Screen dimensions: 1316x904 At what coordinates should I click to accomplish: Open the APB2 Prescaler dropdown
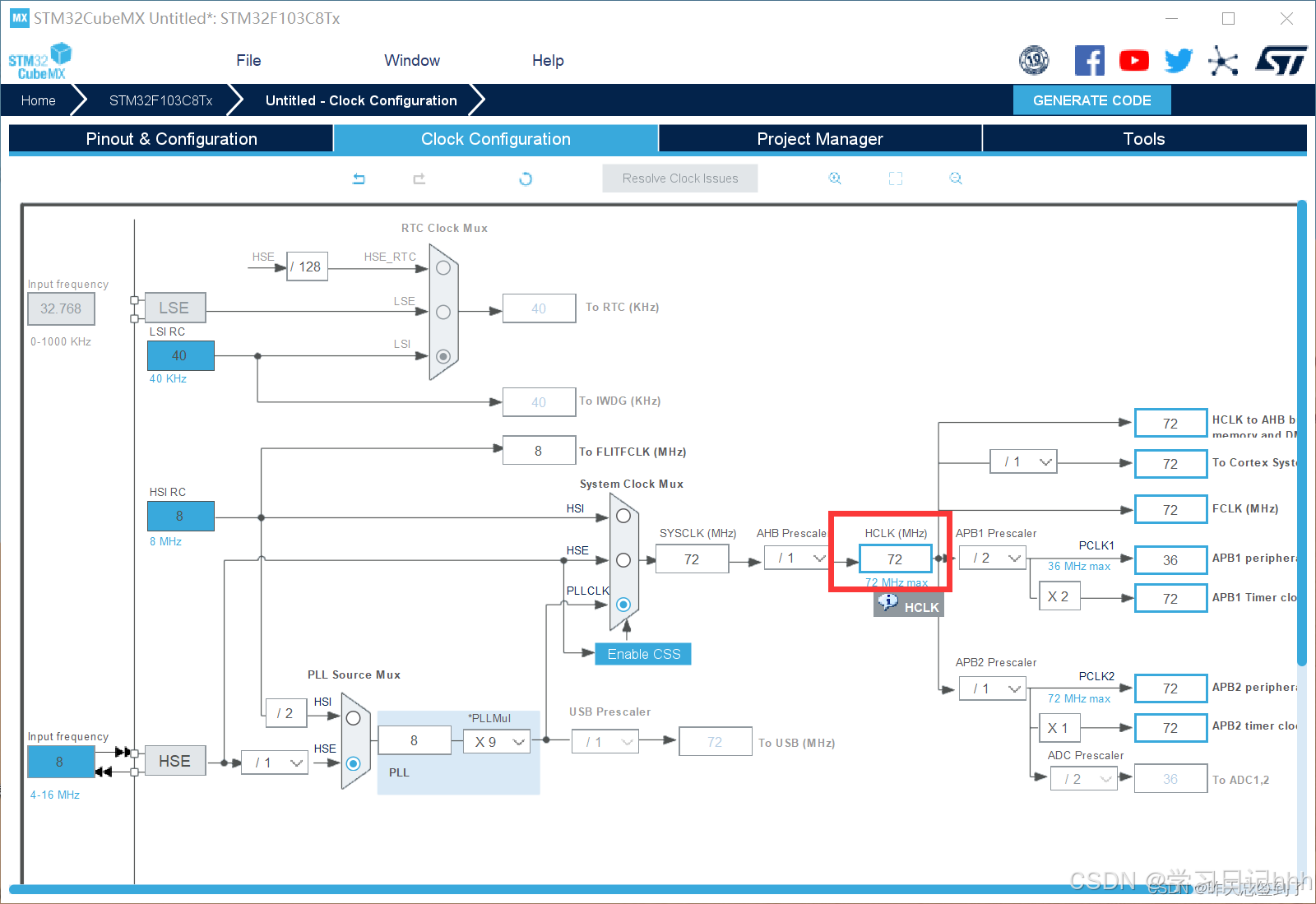pos(993,688)
